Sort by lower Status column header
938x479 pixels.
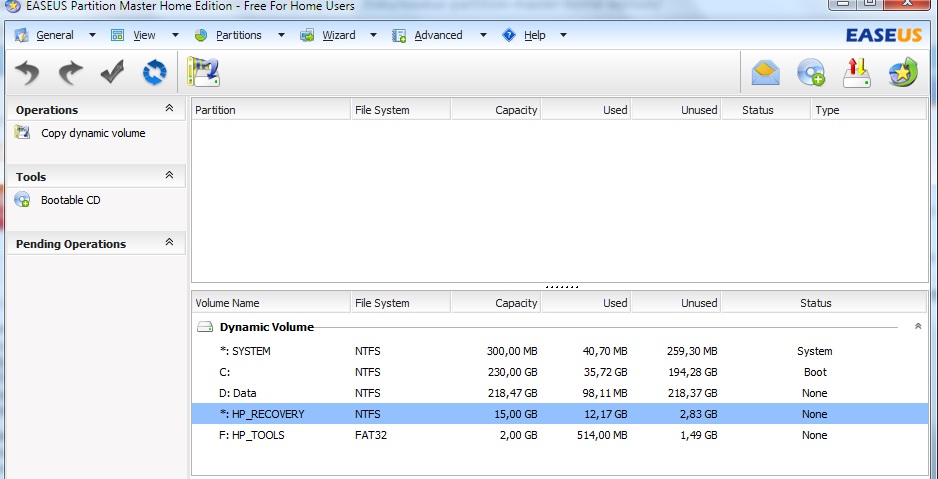825,303
